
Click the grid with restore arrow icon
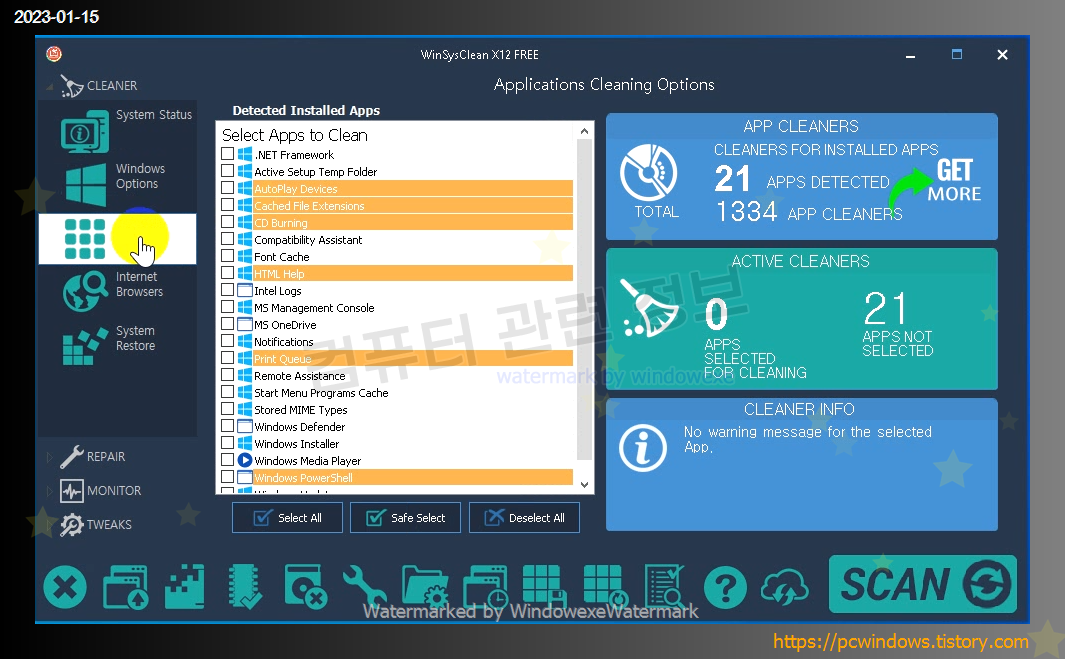[x=604, y=586]
